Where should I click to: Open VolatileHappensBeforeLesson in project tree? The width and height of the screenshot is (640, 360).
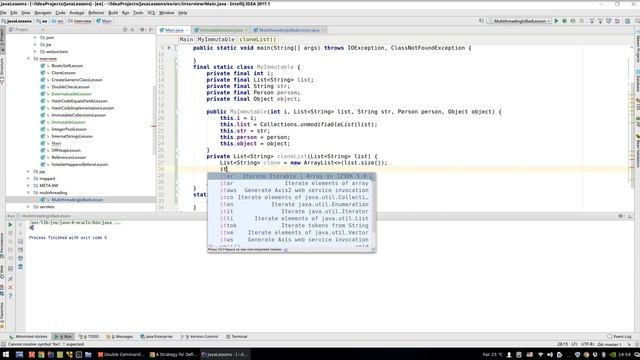80,164
